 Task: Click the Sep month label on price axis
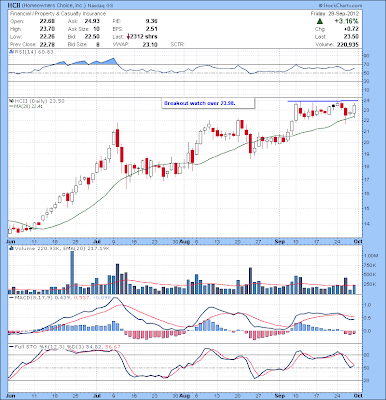point(281,242)
